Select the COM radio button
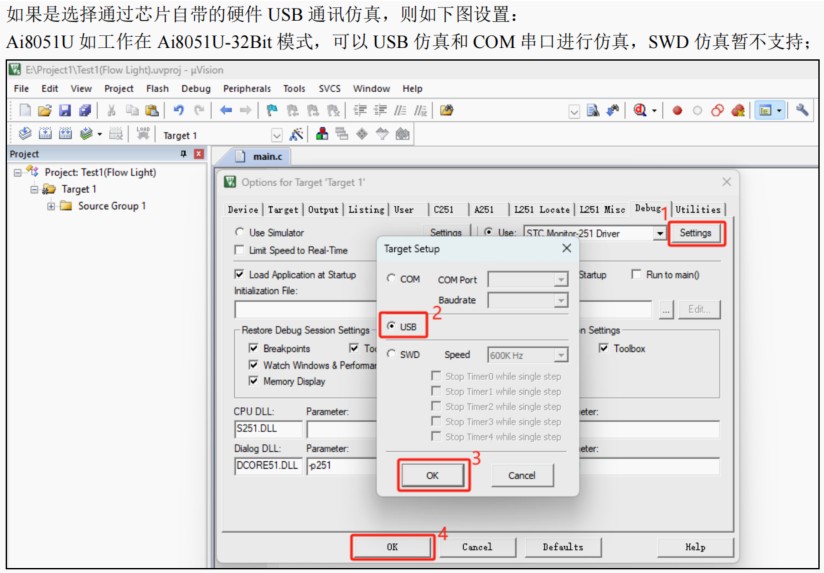 point(391,278)
